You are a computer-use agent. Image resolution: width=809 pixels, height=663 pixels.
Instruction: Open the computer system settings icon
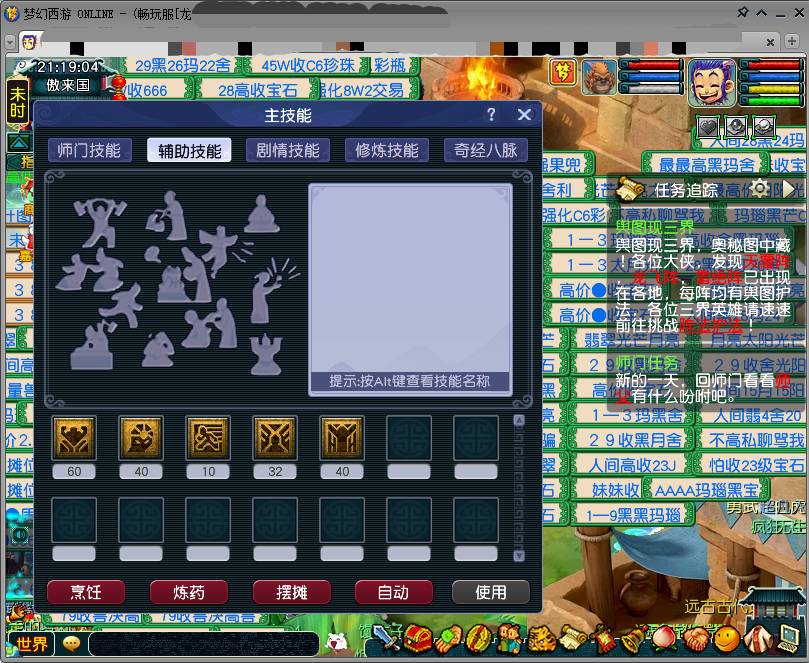789,640
